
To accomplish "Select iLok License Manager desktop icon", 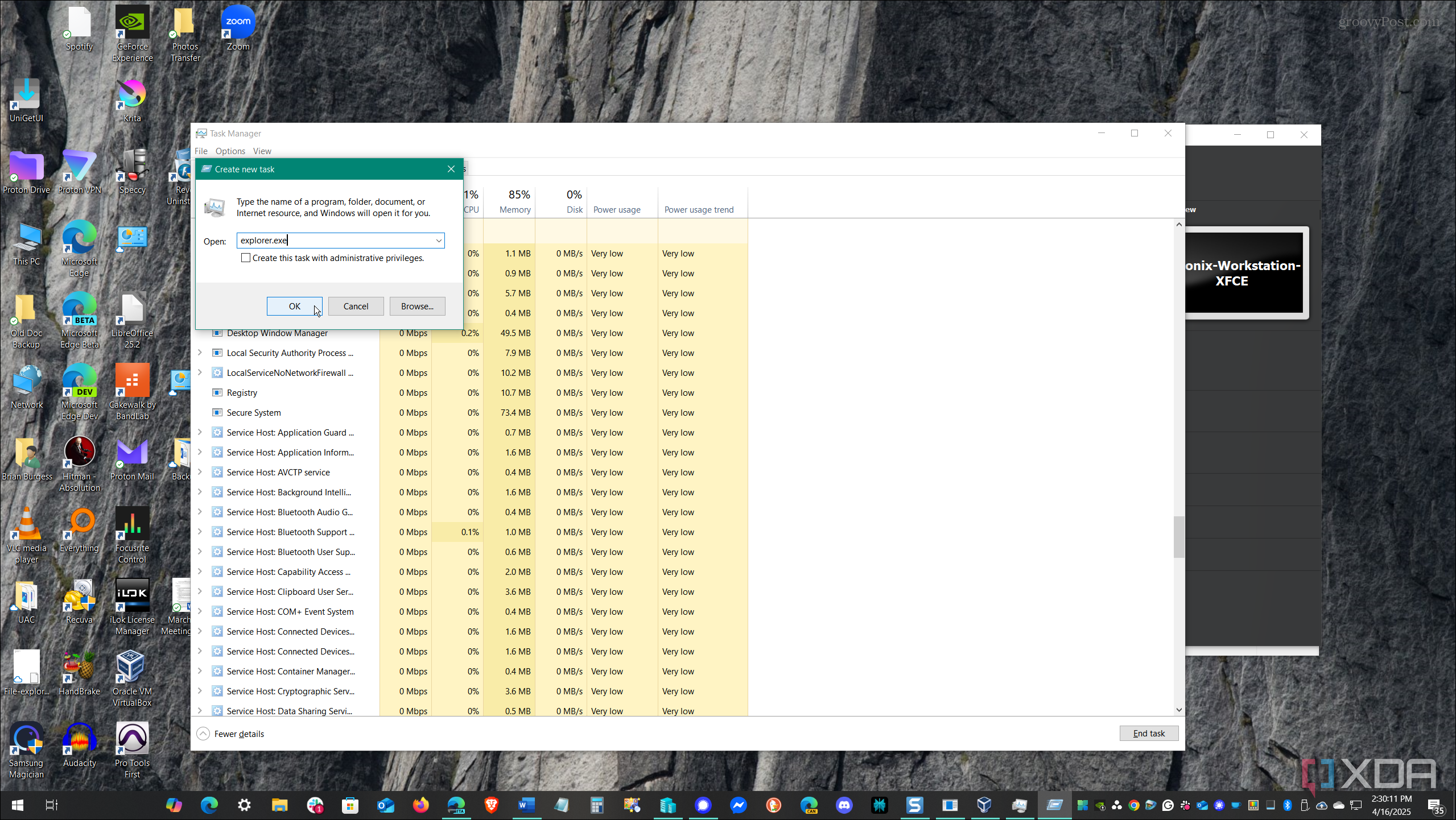I will pos(132,607).
